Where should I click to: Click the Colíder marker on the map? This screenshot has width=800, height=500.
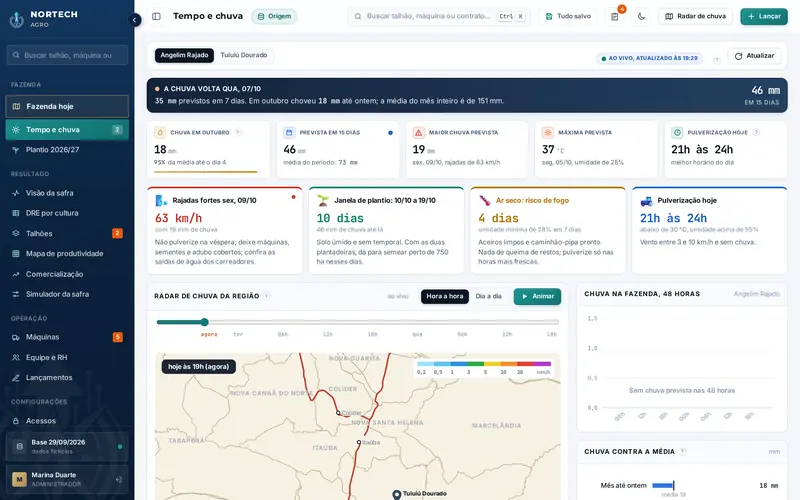338,413
